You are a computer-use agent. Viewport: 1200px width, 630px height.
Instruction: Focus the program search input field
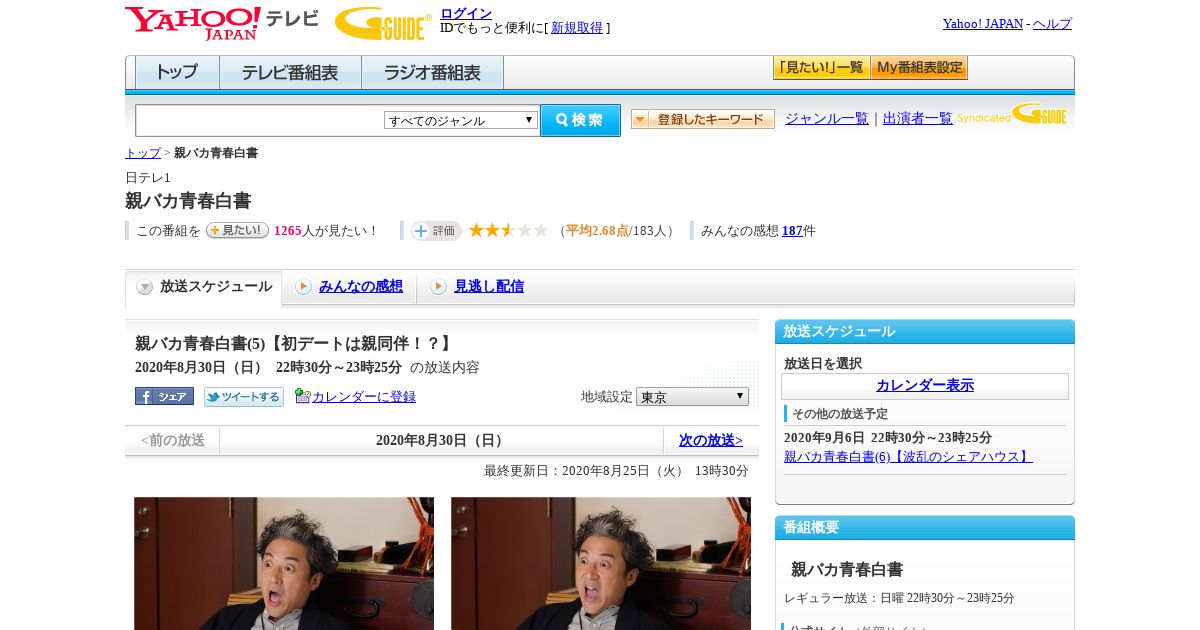(260, 120)
